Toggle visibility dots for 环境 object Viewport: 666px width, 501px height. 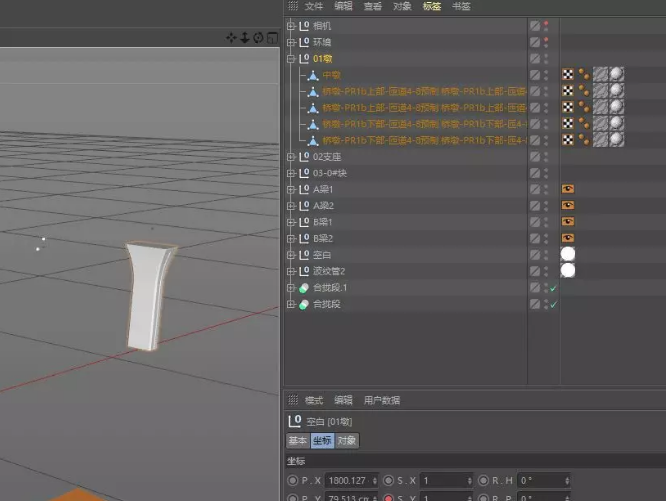coord(546,42)
